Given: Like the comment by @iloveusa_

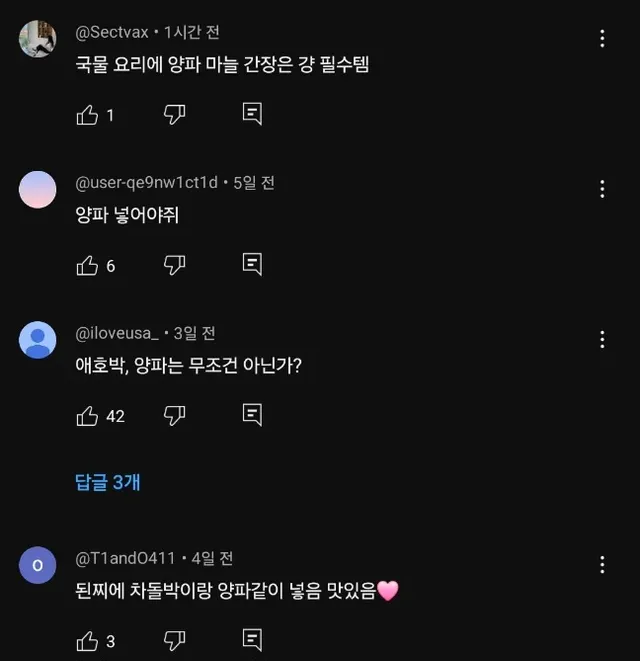Looking at the screenshot, I should (x=88, y=415).
